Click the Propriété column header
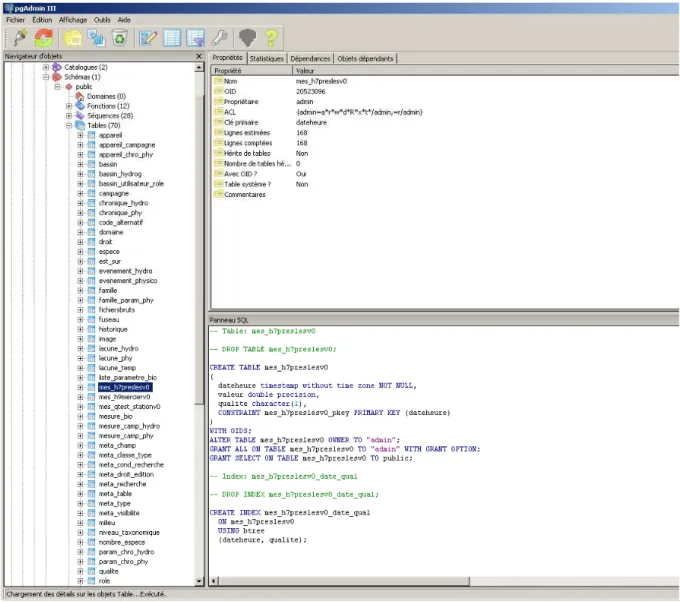680x603 pixels. [252, 70]
